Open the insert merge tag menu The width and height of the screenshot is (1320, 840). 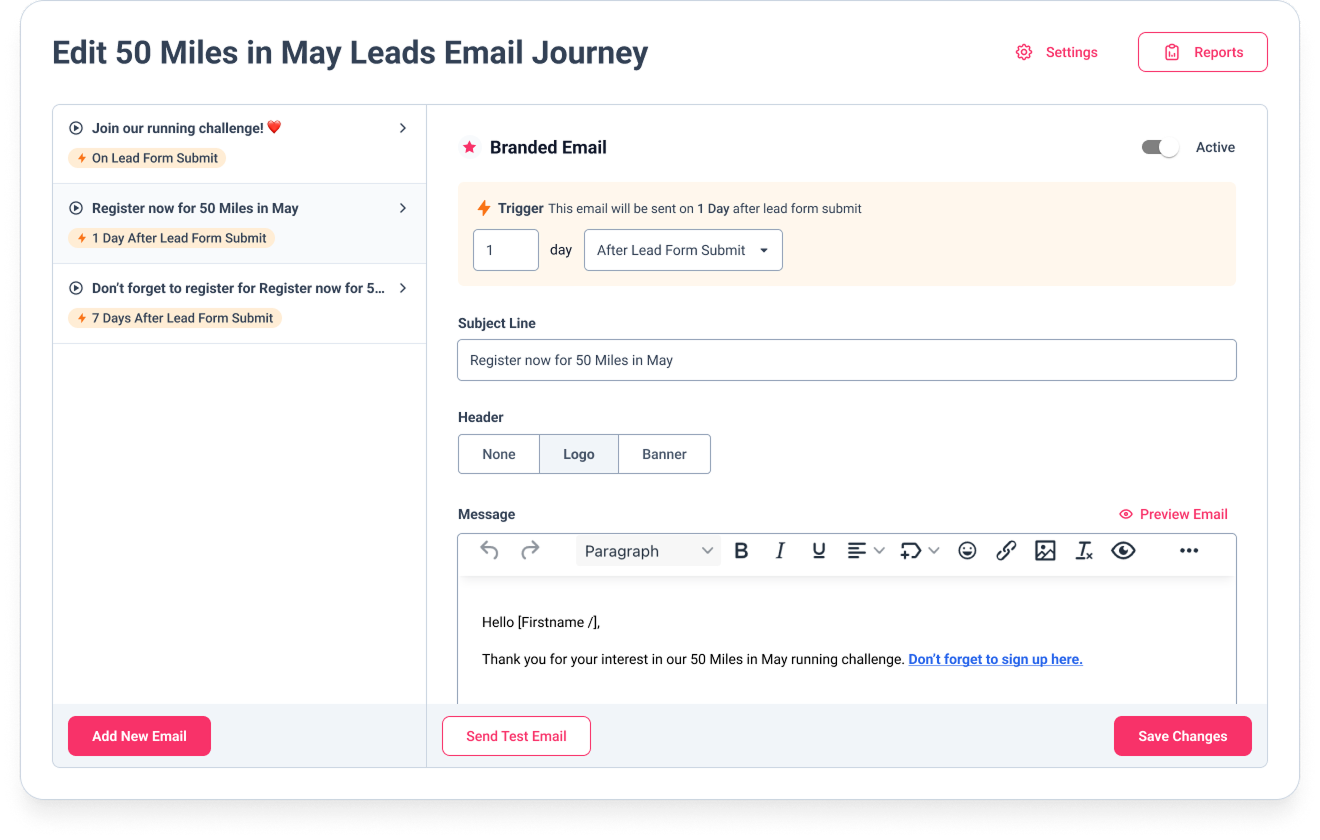coord(919,551)
